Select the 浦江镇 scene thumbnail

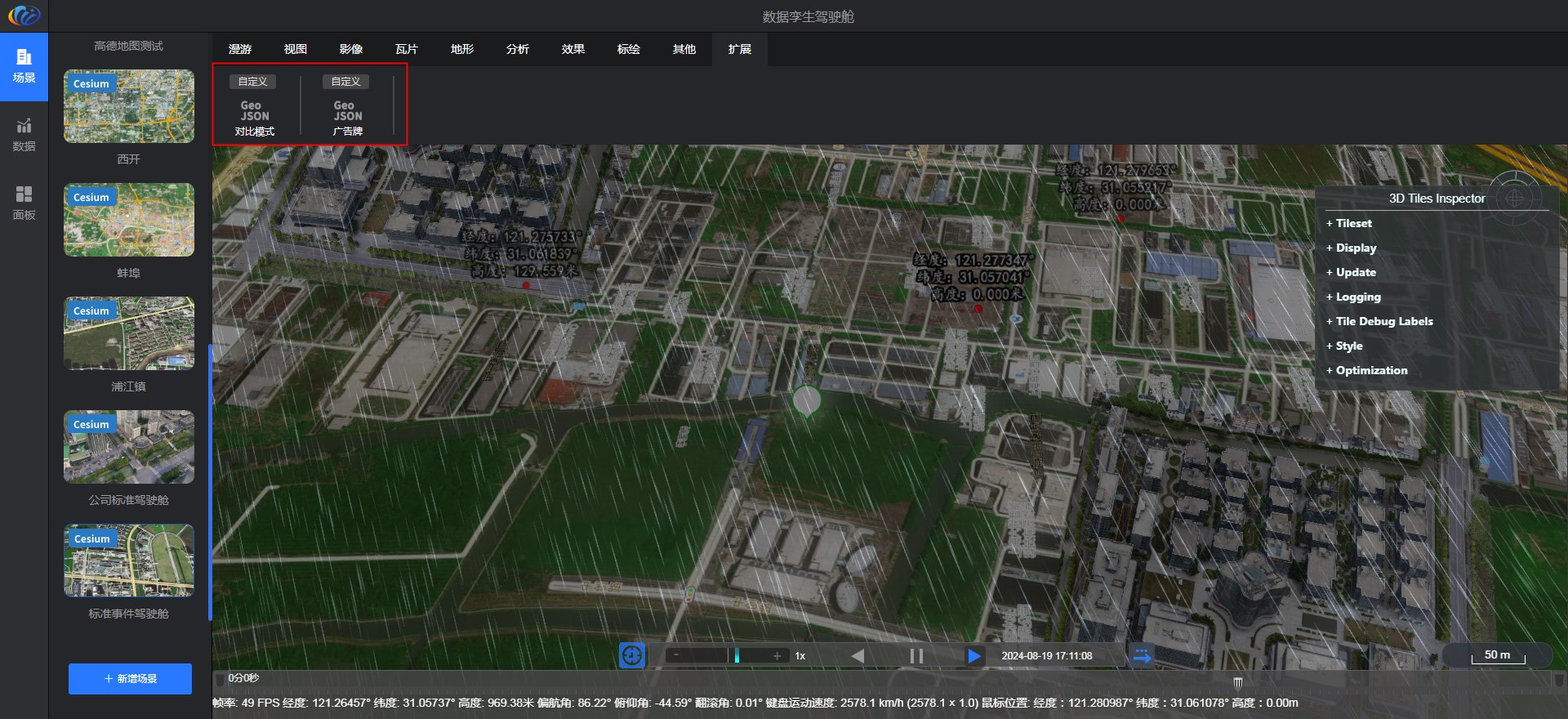pyautogui.click(x=129, y=333)
